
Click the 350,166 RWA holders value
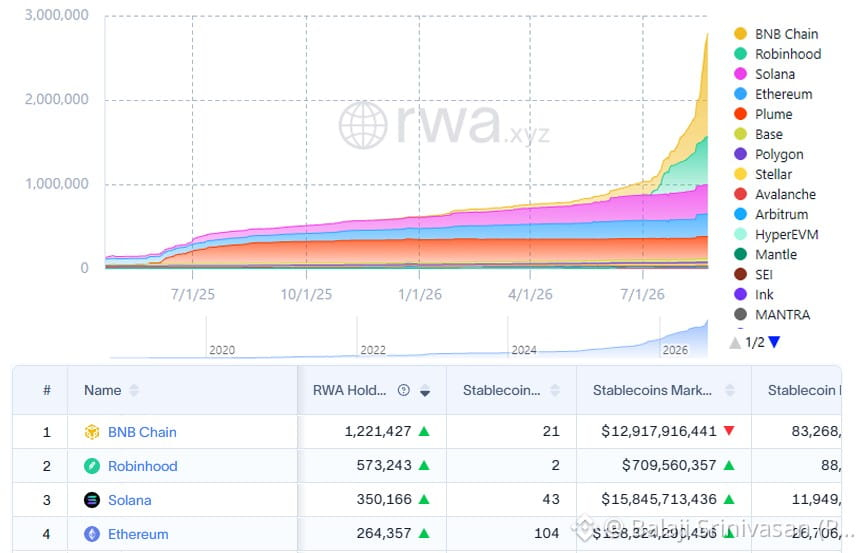pyautogui.click(x=384, y=500)
